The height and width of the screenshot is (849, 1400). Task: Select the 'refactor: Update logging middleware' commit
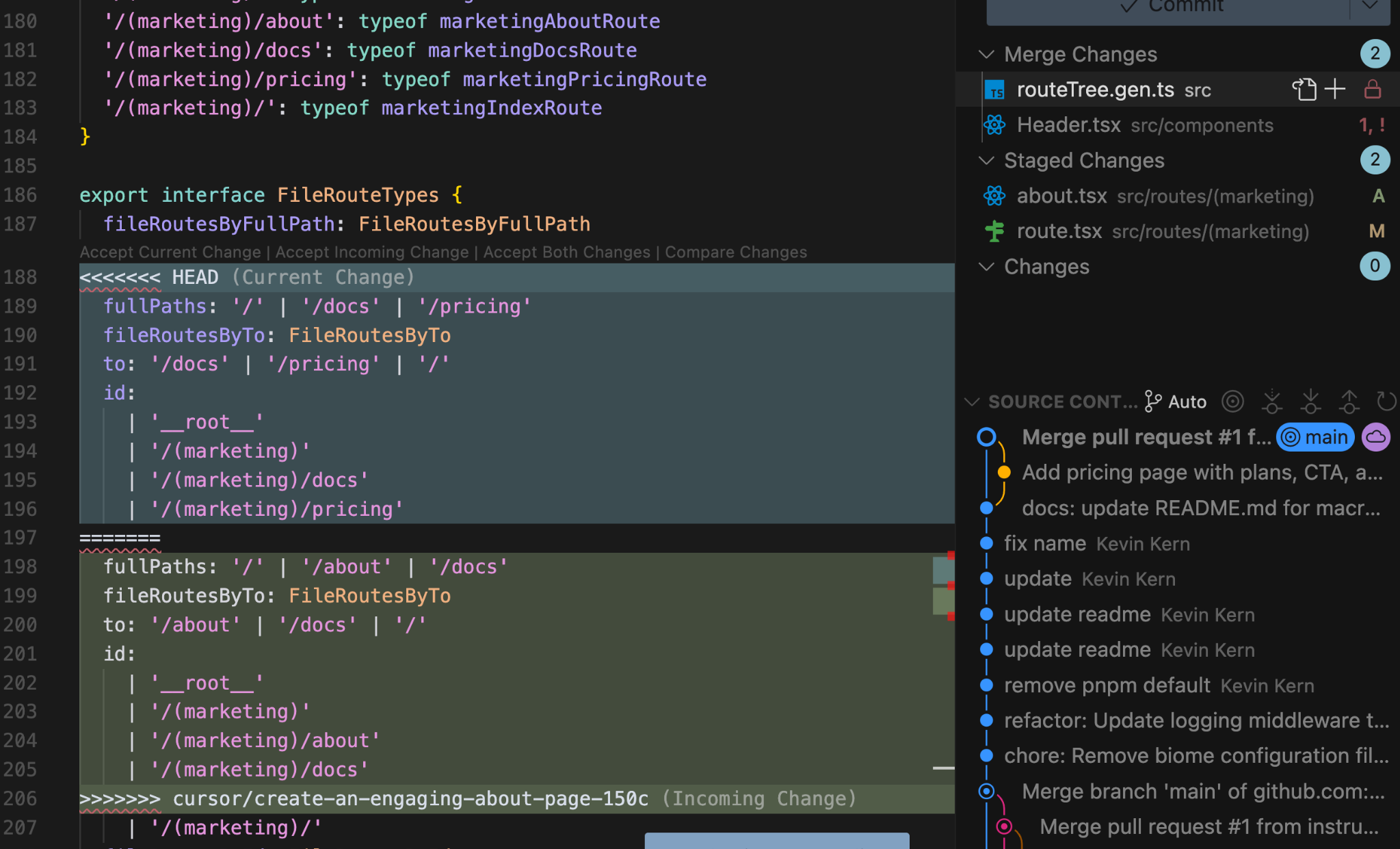[x=1196, y=721]
